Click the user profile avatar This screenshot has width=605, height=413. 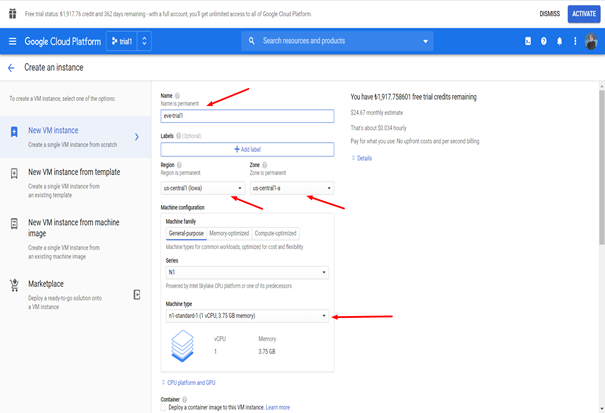click(x=591, y=41)
